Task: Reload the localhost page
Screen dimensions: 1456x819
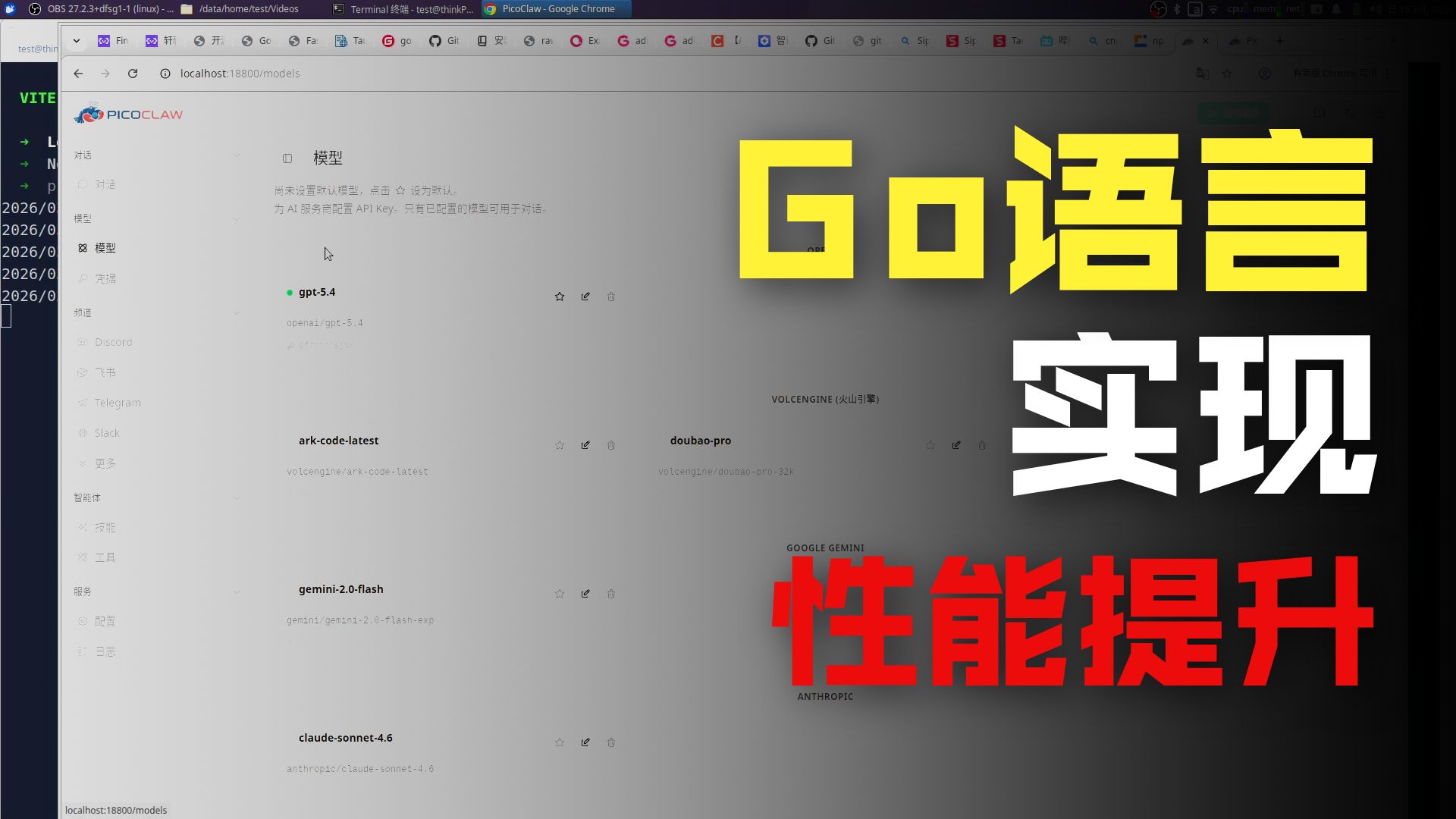Action: [x=133, y=74]
